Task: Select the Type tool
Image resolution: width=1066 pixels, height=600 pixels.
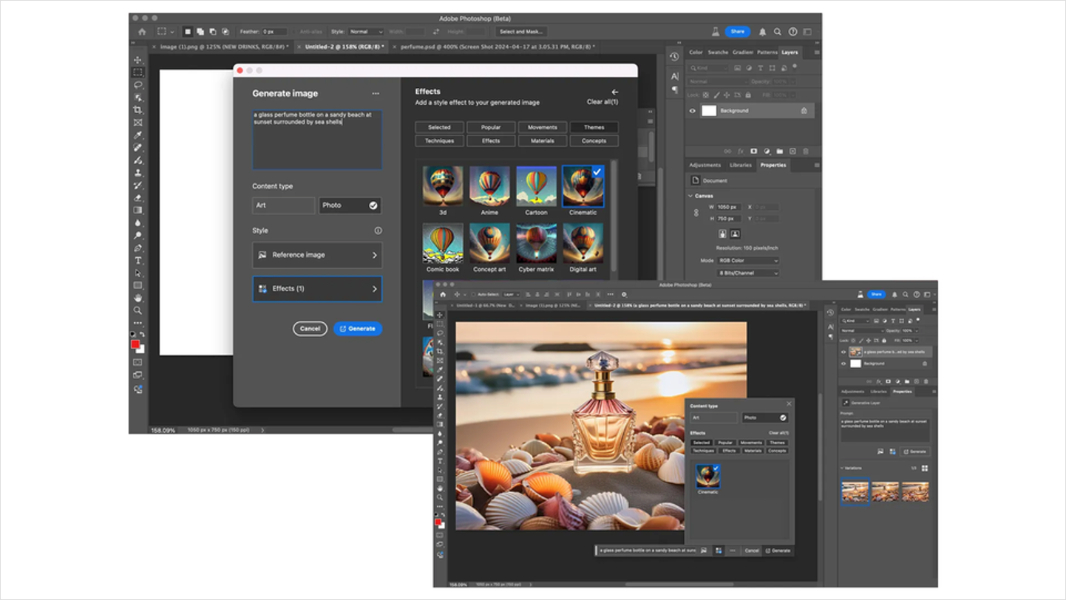Action: 136,261
